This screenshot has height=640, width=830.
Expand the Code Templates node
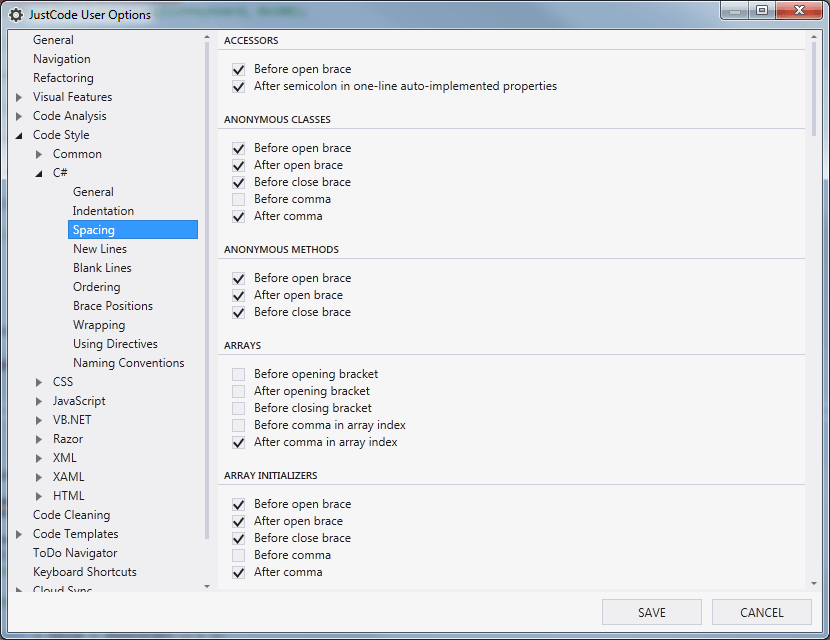point(19,534)
